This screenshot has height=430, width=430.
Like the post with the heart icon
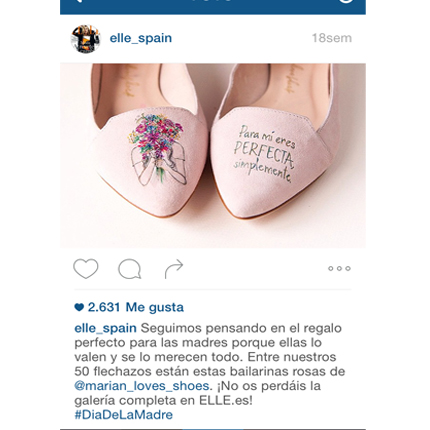tap(86, 269)
